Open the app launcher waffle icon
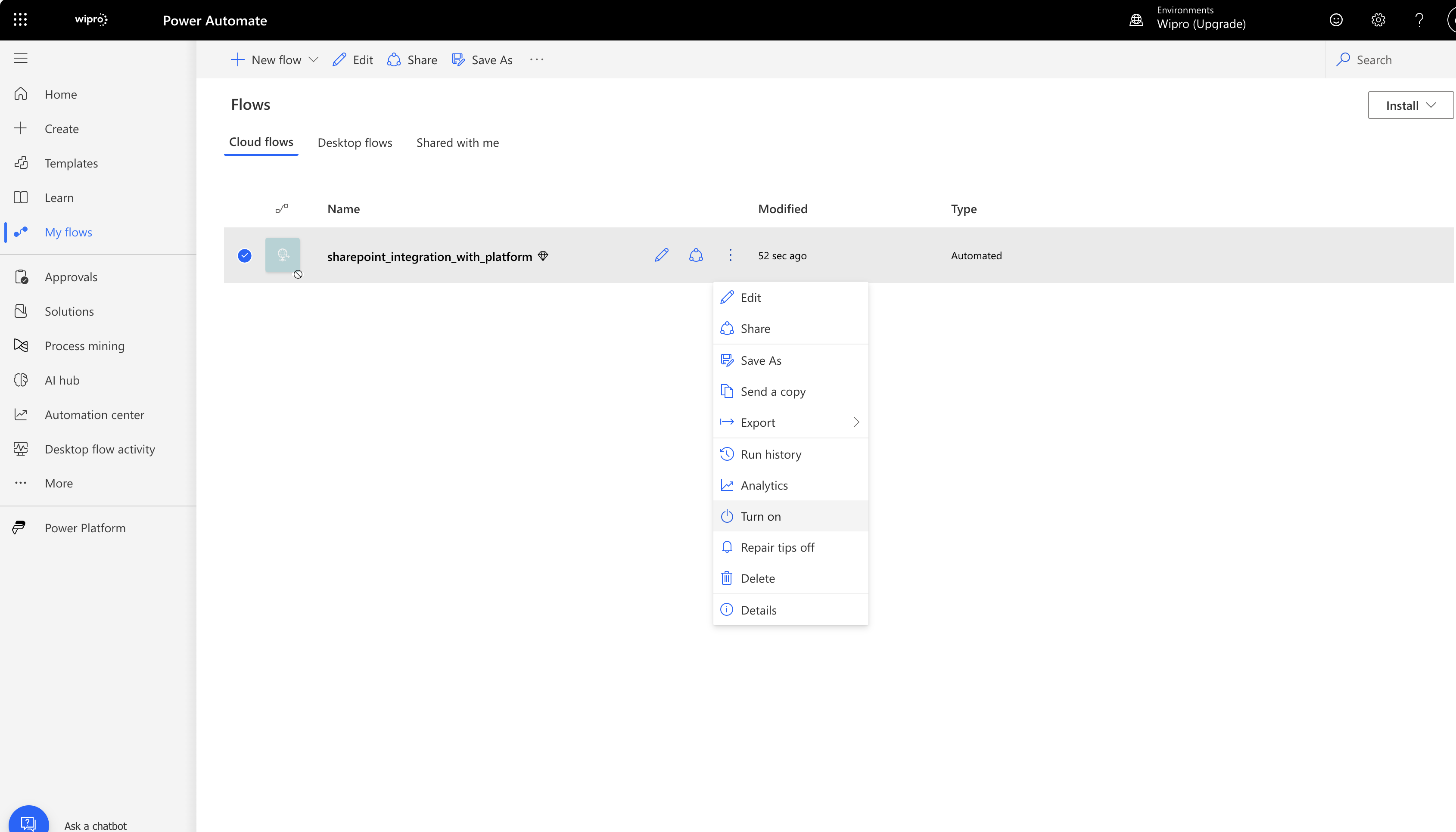The width and height of the screenshot is (1456, 832). 20,20
